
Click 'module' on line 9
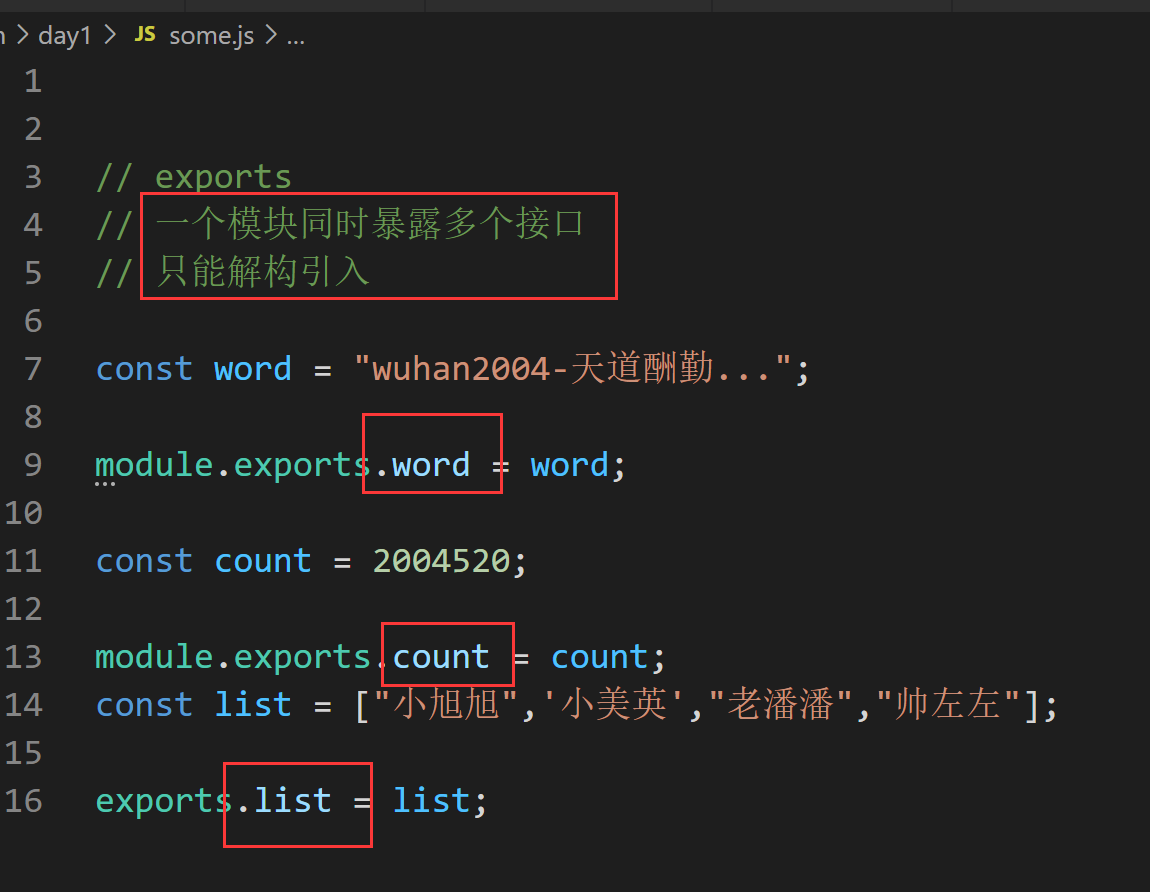coord(154,464)
